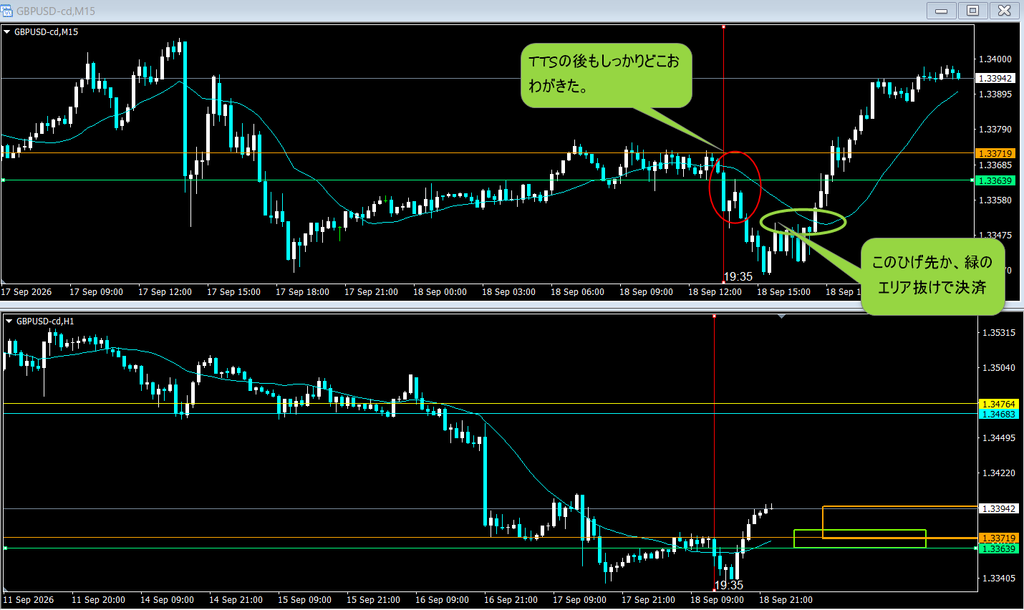Click the green 1.33639 price label on M15
Image resolution: width=1024 pixels, height=610 pixels.
tap(995, 180)
